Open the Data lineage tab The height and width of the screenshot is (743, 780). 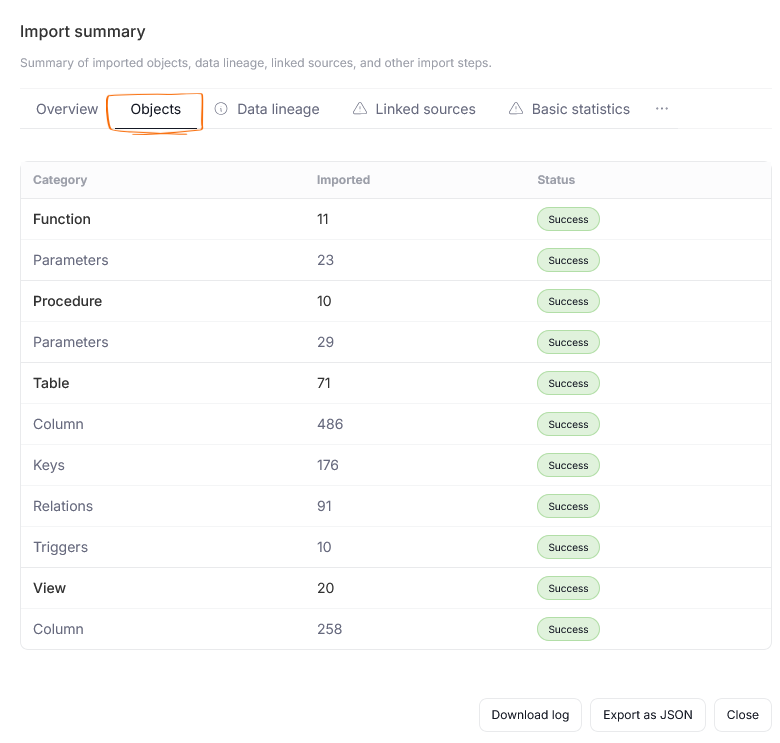click(x=278, y=109)
